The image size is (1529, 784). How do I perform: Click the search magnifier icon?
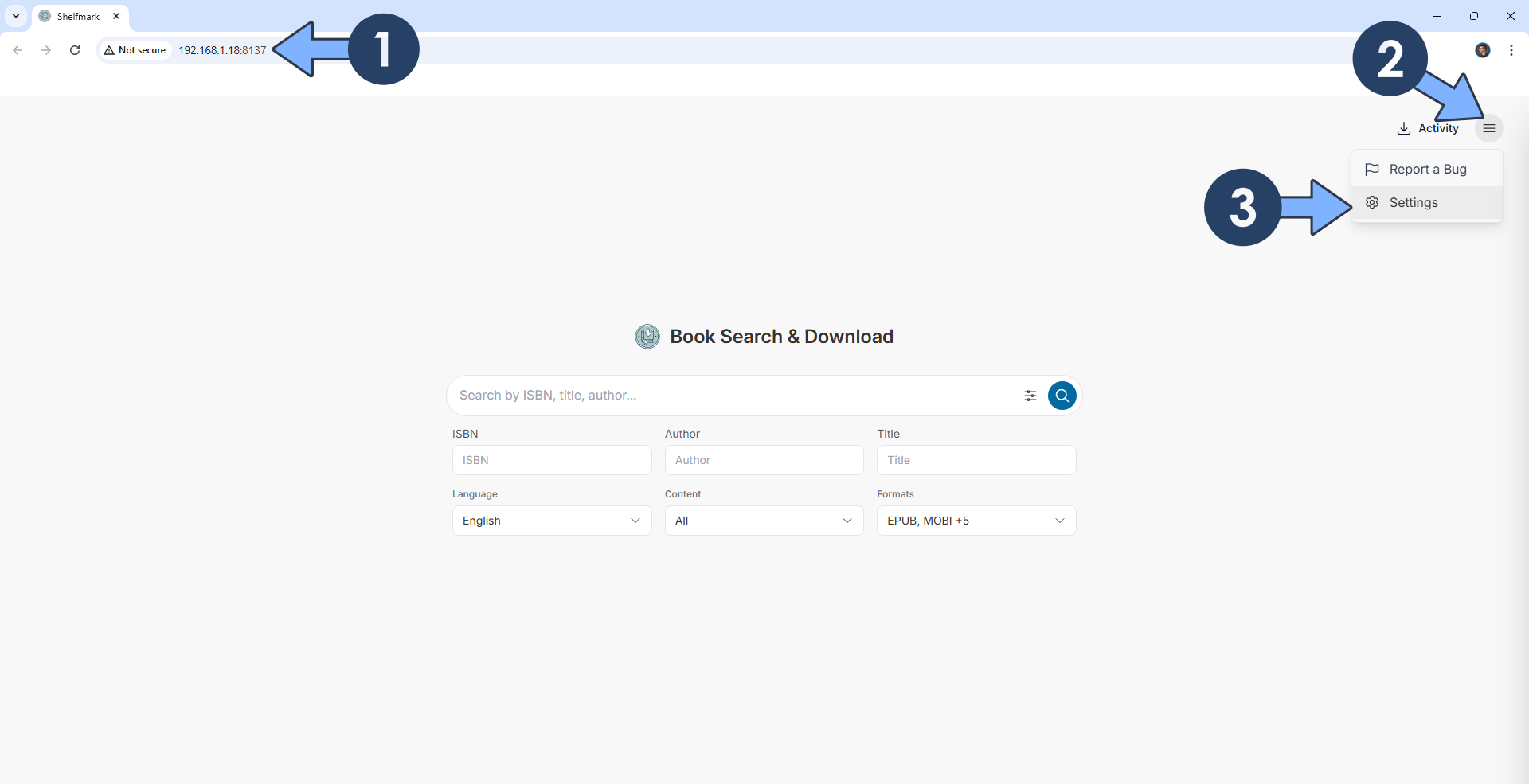point(1062,396)
